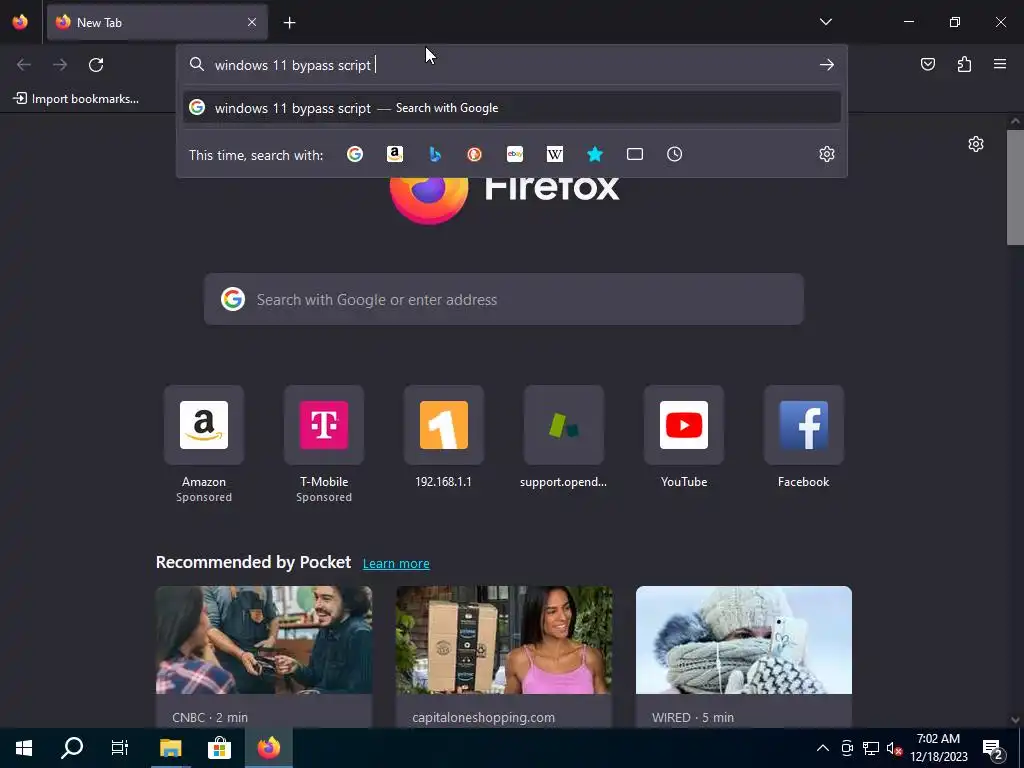
Task: Search in open Tabs icon
Action: [635, 154]
